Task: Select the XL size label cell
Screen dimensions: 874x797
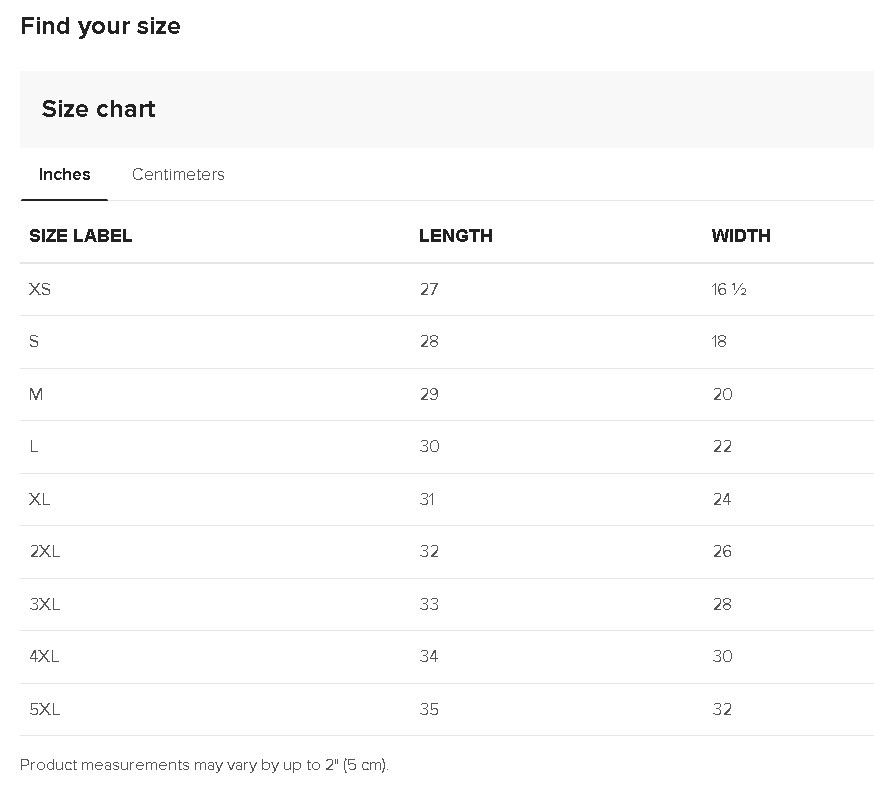Action: click(x=40, y=499)
